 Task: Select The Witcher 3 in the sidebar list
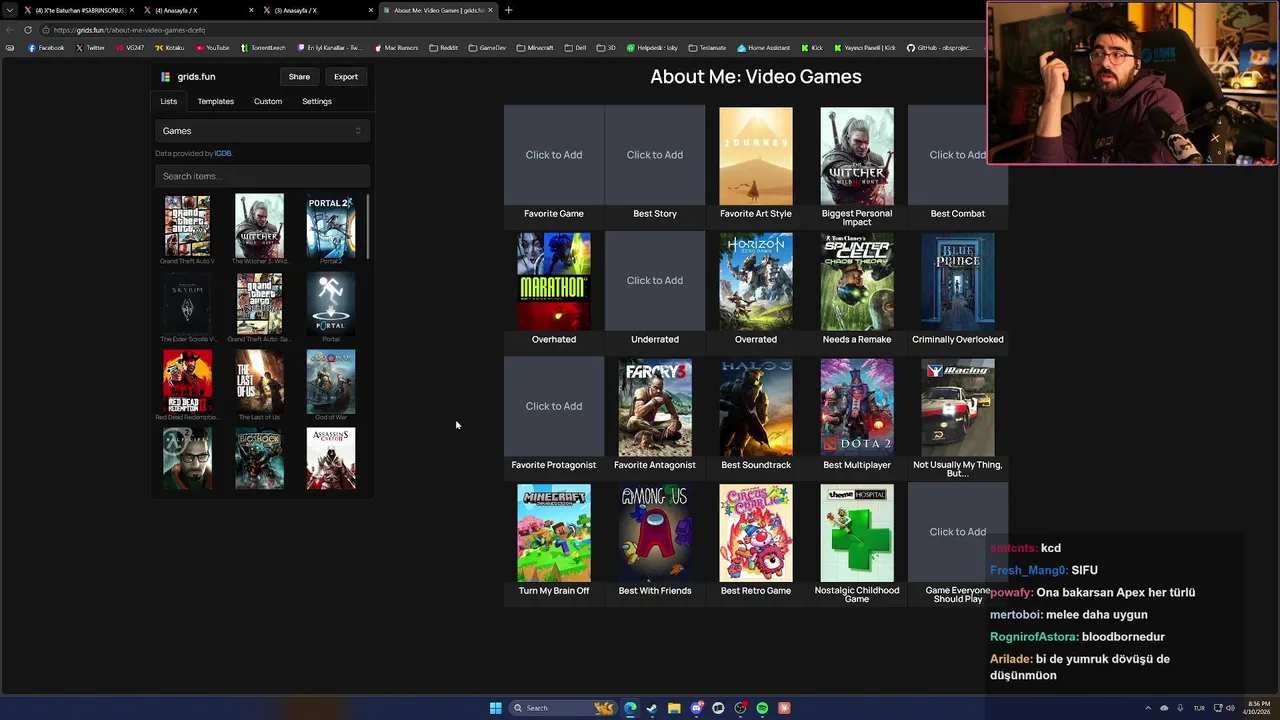(x=259, y=226)
